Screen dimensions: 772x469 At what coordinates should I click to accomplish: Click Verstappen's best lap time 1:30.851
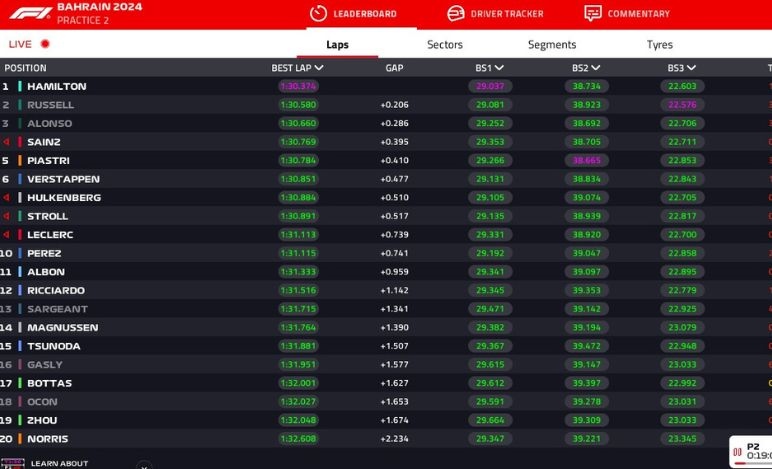click(x=298, y=179)
